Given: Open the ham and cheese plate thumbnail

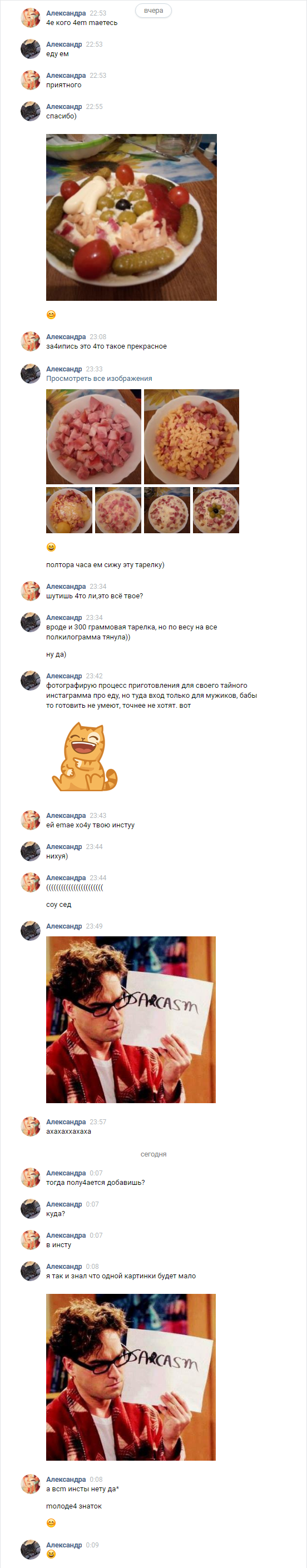Looking at the screenshot, I should (x=191, y=437).
